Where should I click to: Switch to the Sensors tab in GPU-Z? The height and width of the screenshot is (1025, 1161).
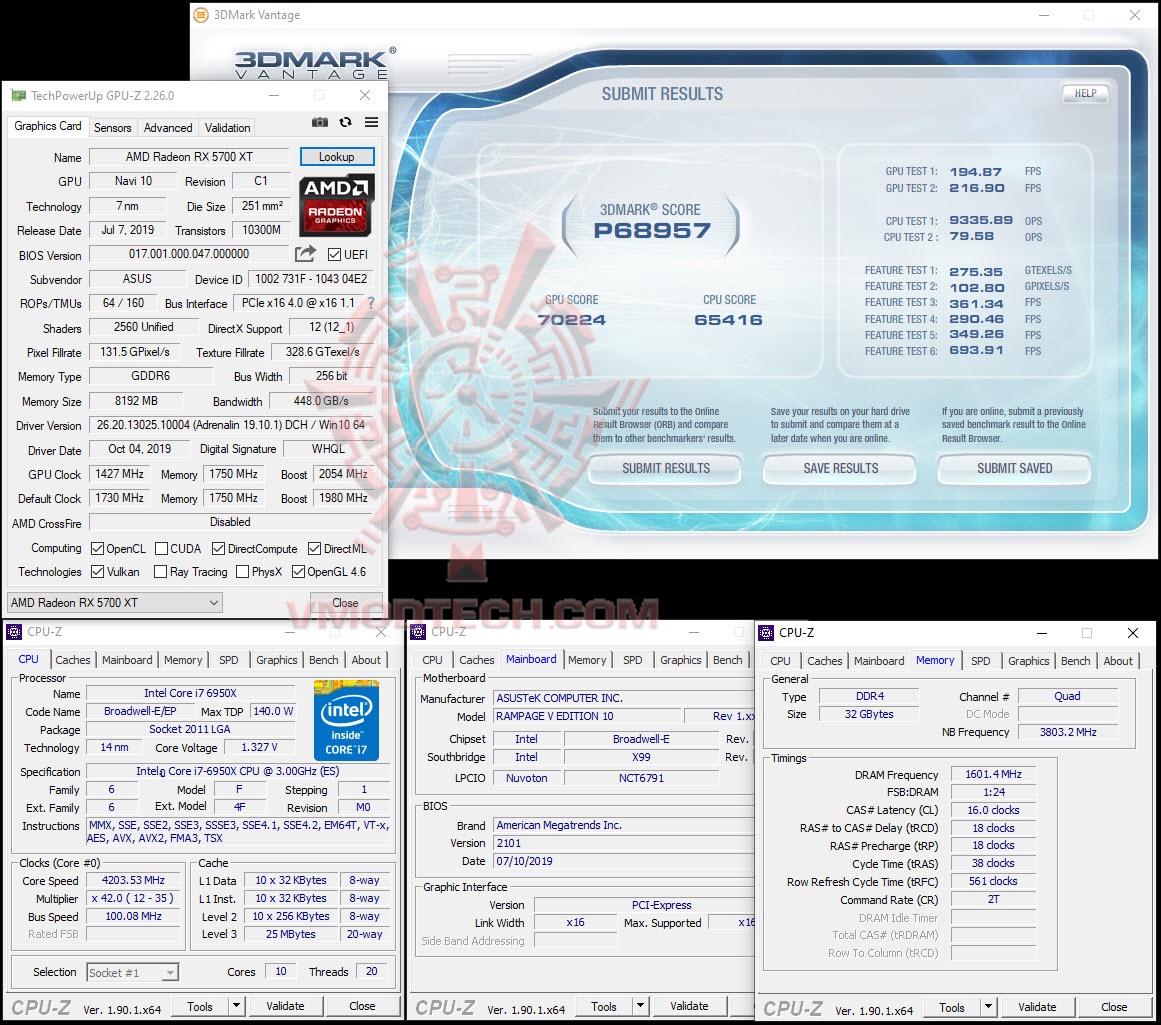pyautogui.click(x=113, y=127)
